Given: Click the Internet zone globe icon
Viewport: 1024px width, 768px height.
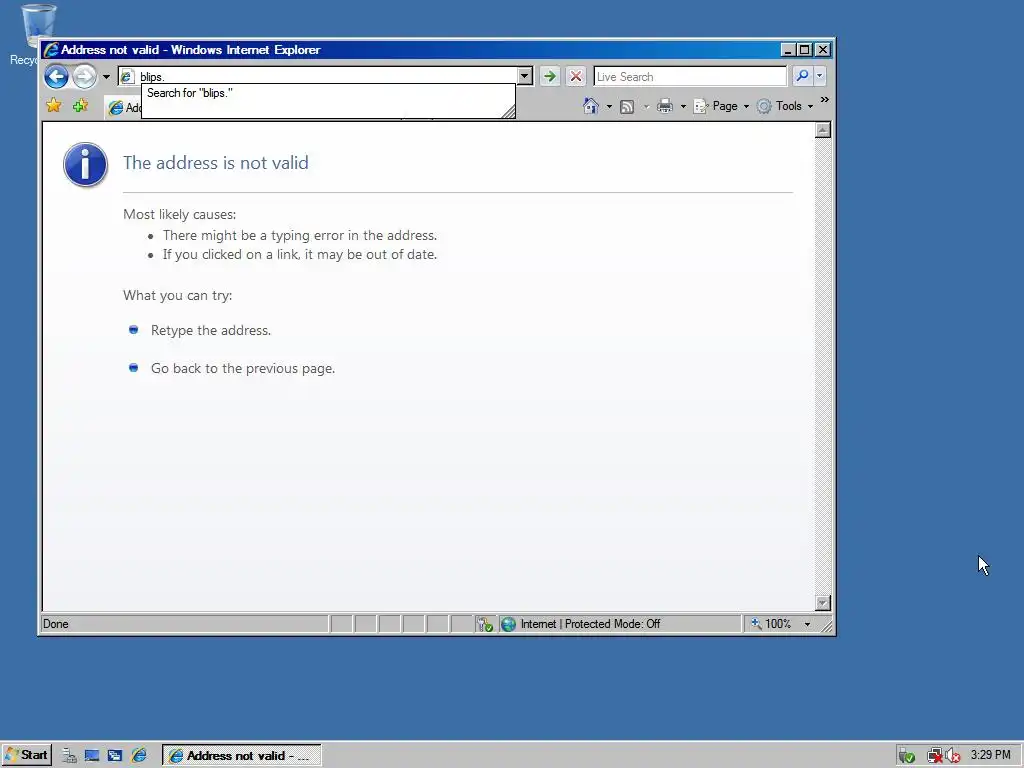Looking at the screenshot, I should [x=508, y=624].
